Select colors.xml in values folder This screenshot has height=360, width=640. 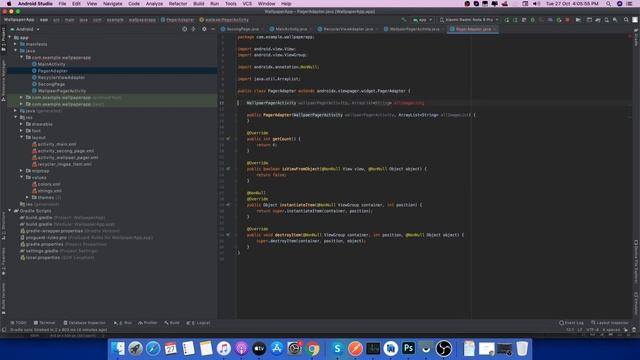pyautogui.click(x=49, y=184)
